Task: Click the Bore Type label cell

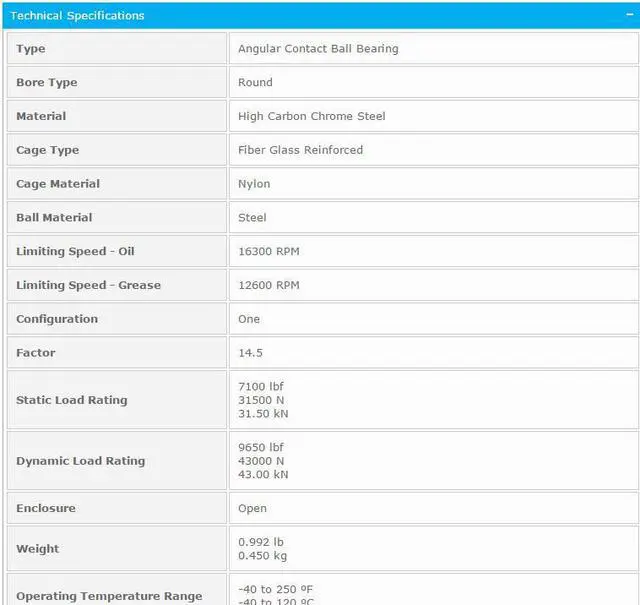Action: click(47, 83)
